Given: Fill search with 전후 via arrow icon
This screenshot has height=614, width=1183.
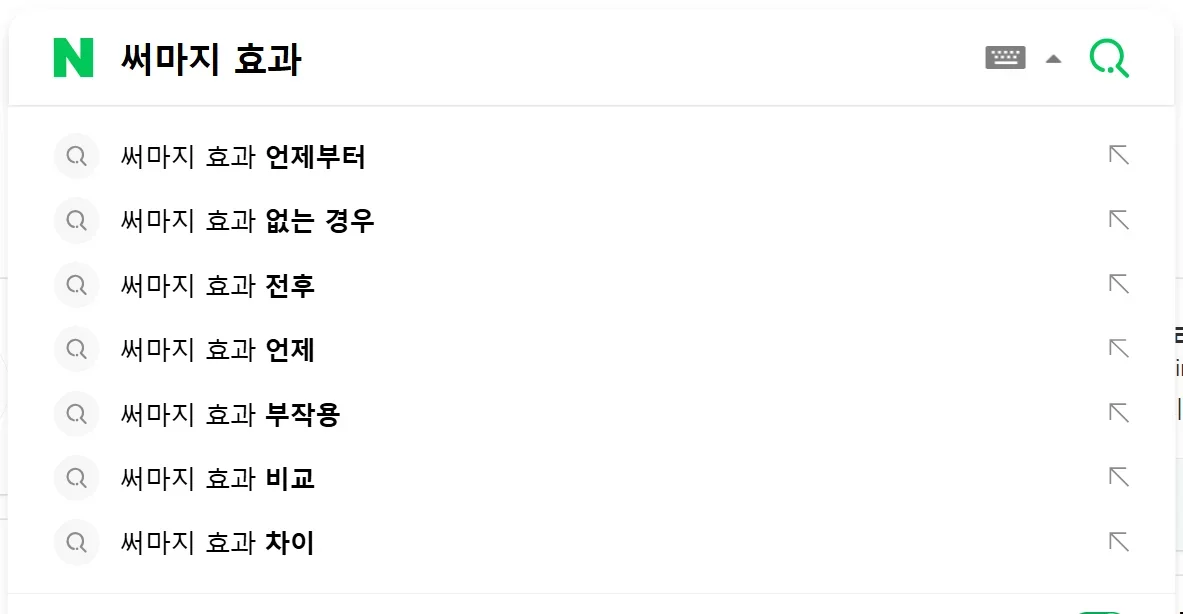Looking at the screenshot, I should tap(1119, 284).
